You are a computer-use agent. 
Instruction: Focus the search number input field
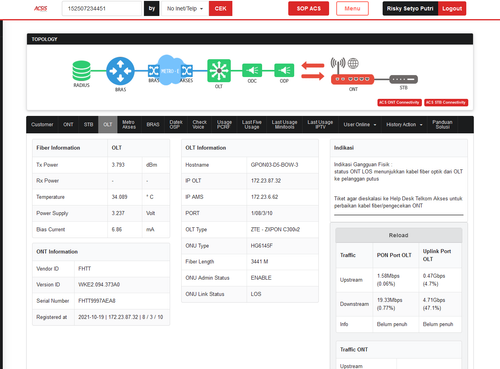102,9
